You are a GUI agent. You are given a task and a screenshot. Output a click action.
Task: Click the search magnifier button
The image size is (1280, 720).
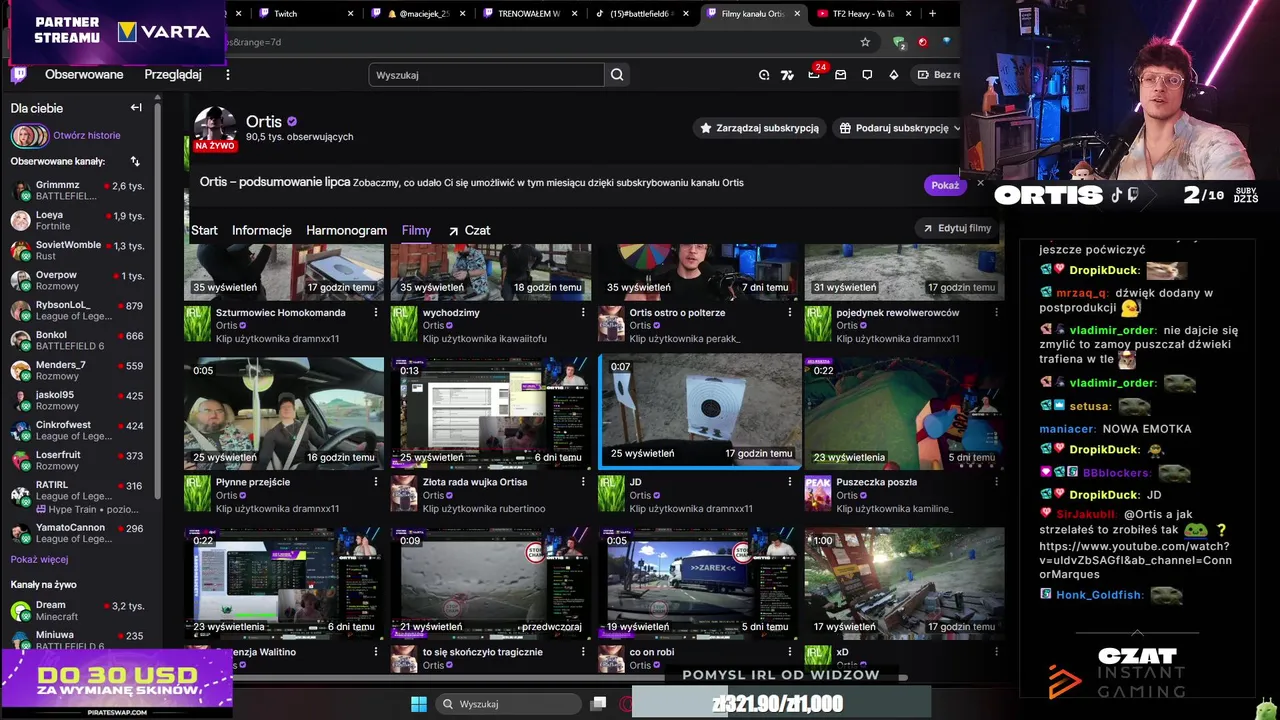617,75
